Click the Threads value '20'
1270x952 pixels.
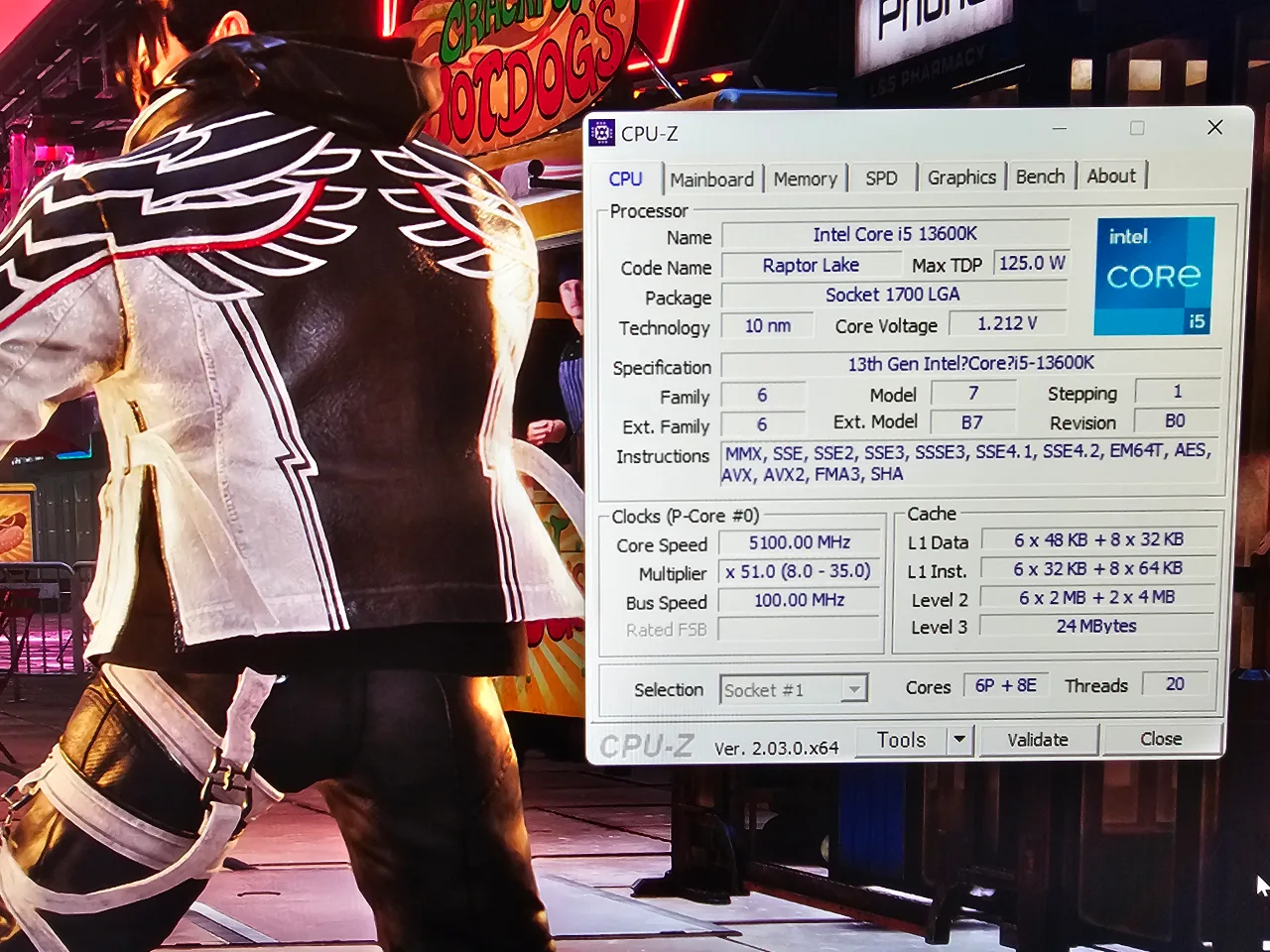point(1176,684)
